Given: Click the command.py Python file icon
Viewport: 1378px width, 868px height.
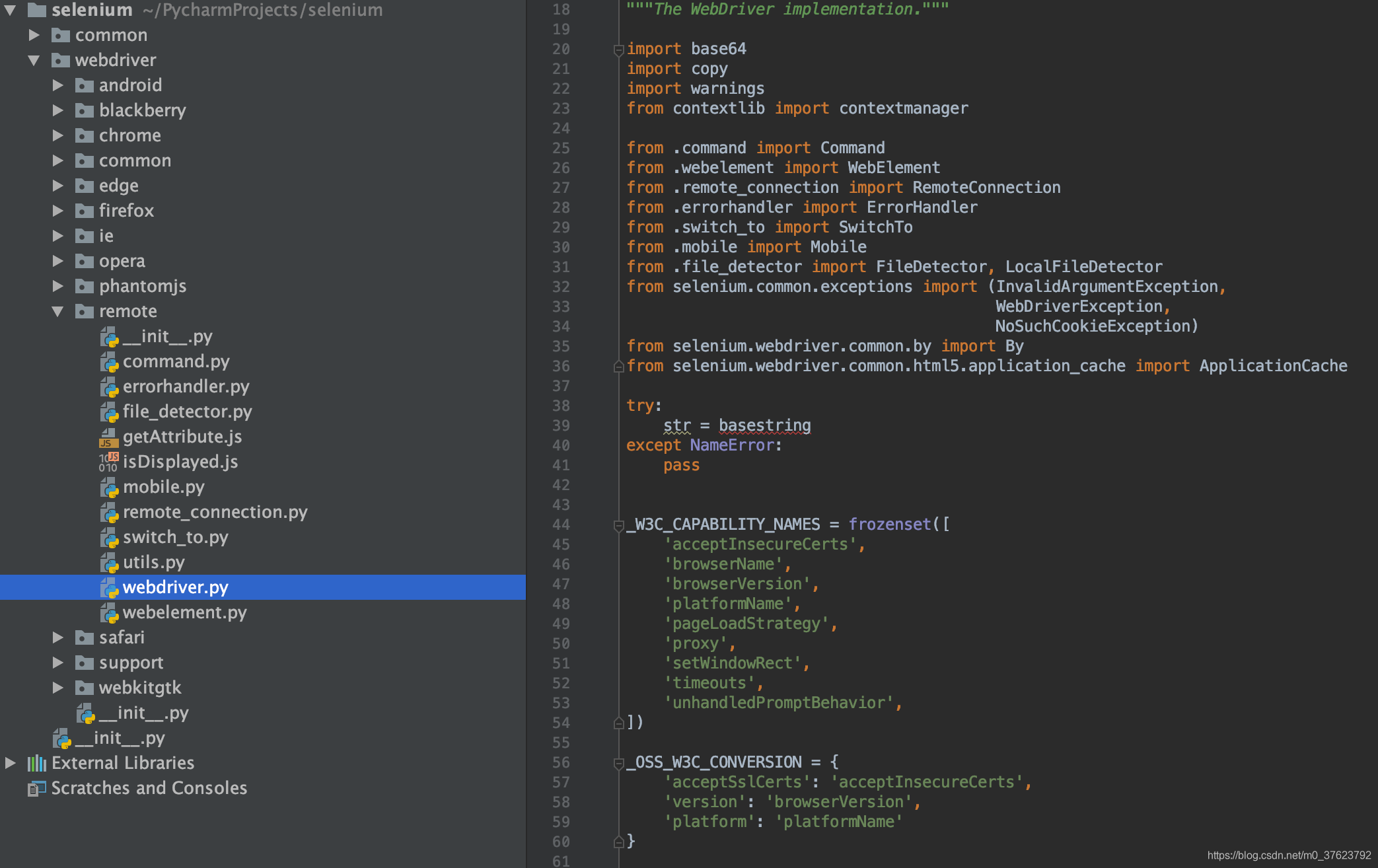Looking at the screenshot, I should (x=109, y=361).
